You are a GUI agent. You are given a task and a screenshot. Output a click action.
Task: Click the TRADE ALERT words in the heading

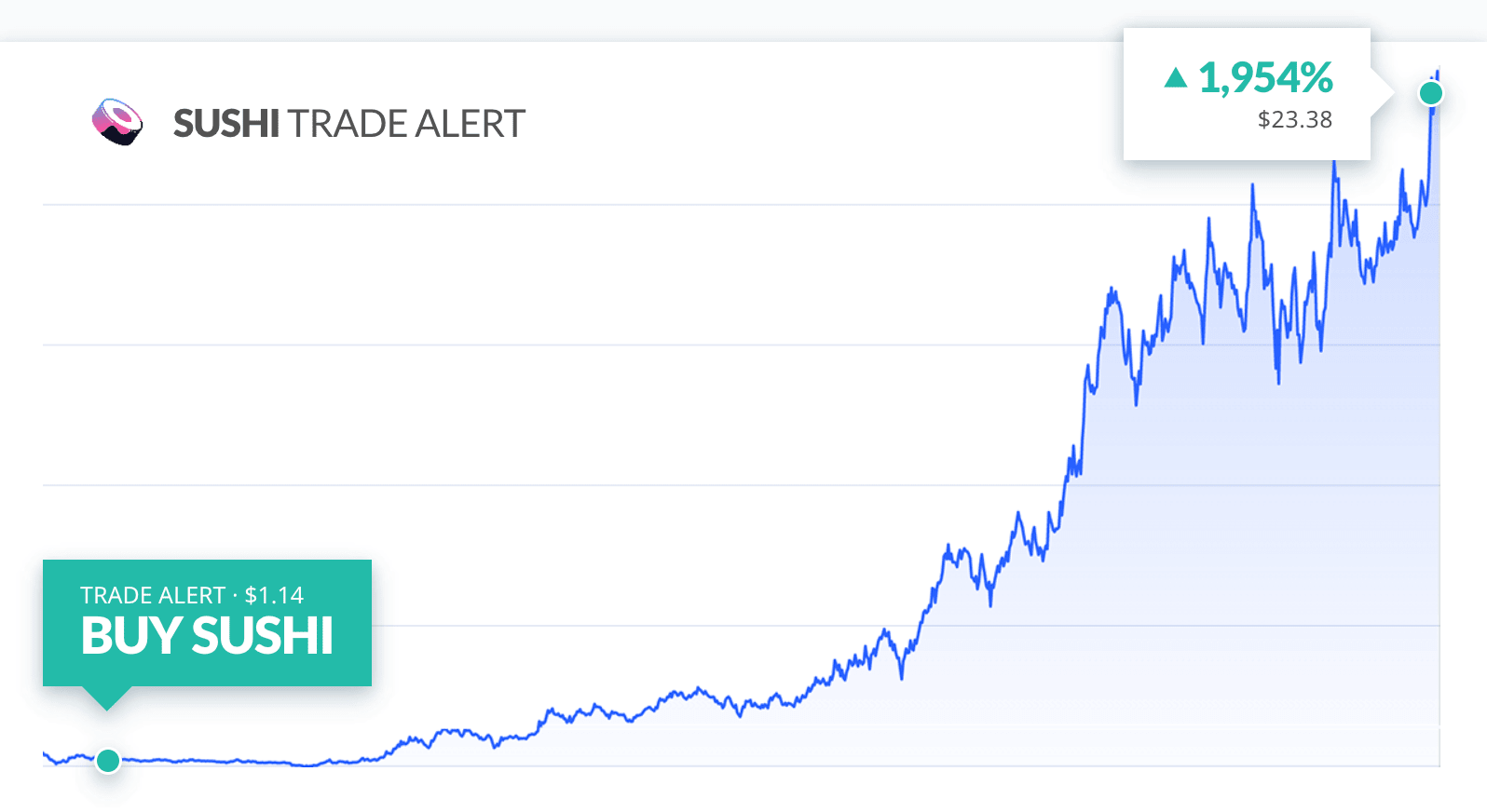406,123
